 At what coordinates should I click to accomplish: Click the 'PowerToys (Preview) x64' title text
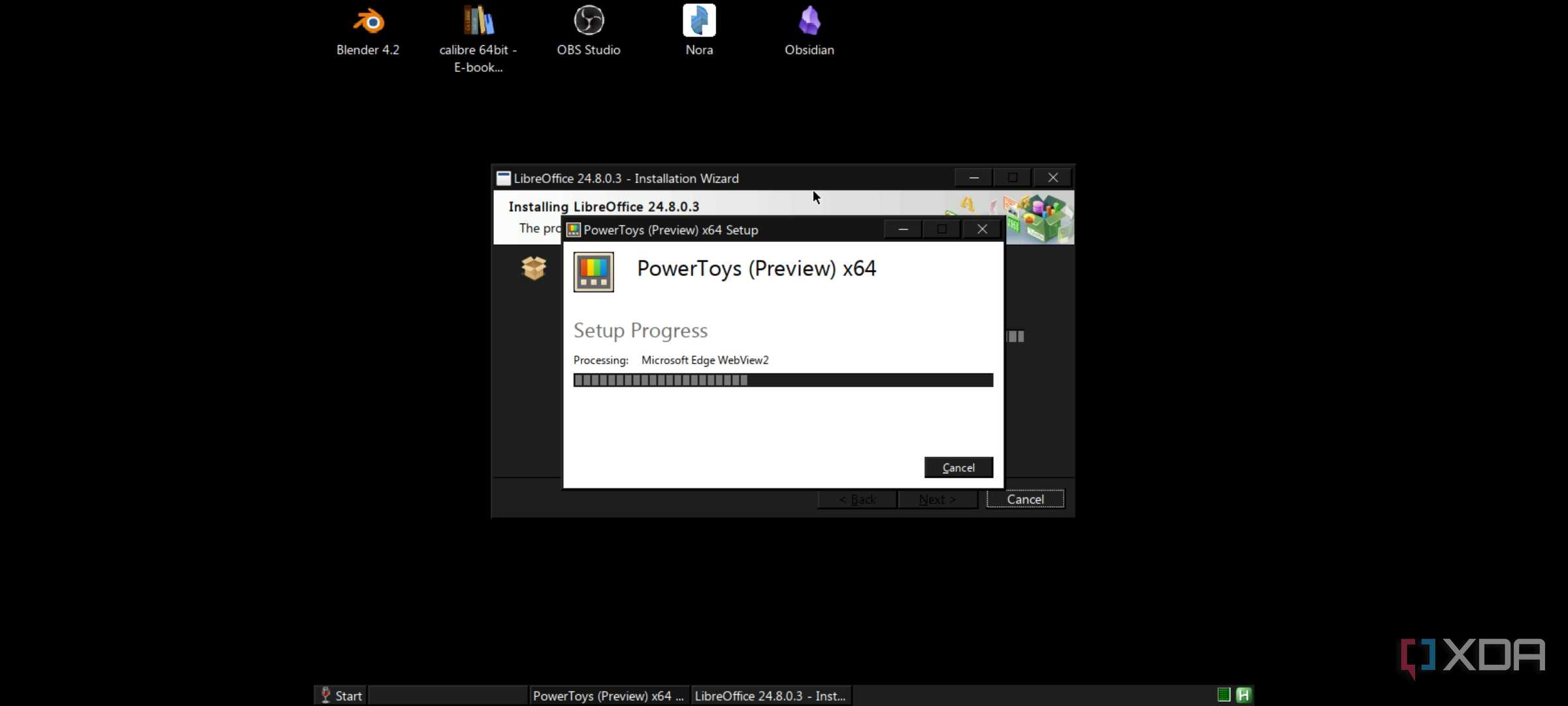(x=757, y=269)
